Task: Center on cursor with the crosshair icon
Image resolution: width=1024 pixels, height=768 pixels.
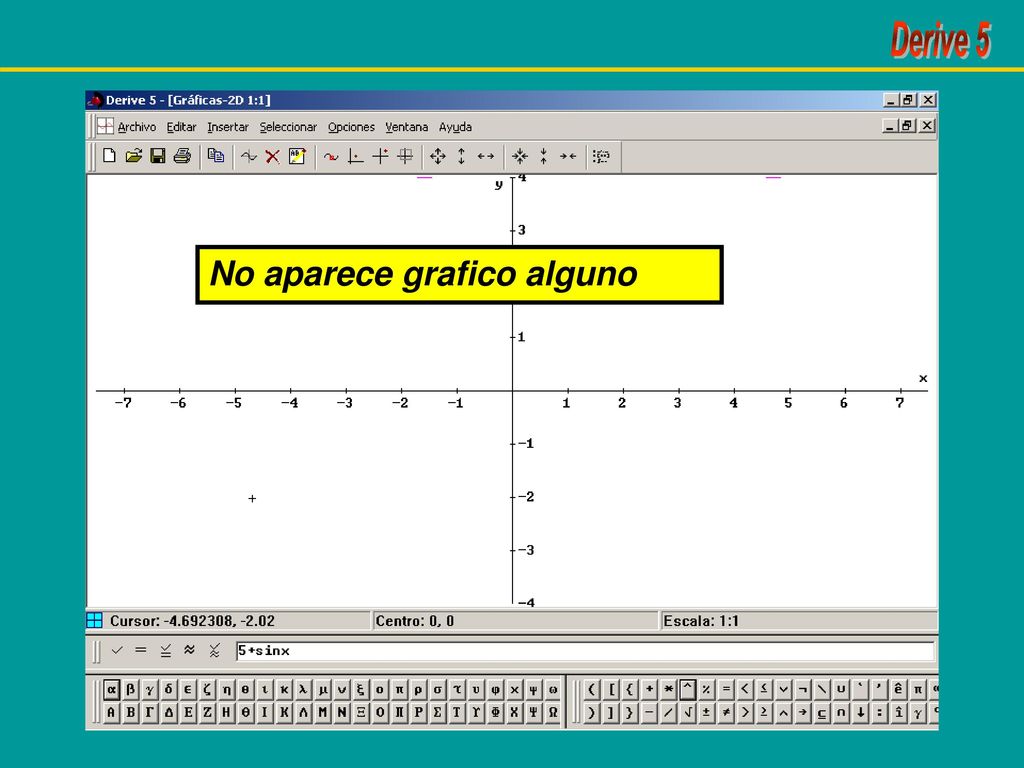Action: (x=380, y=156)
